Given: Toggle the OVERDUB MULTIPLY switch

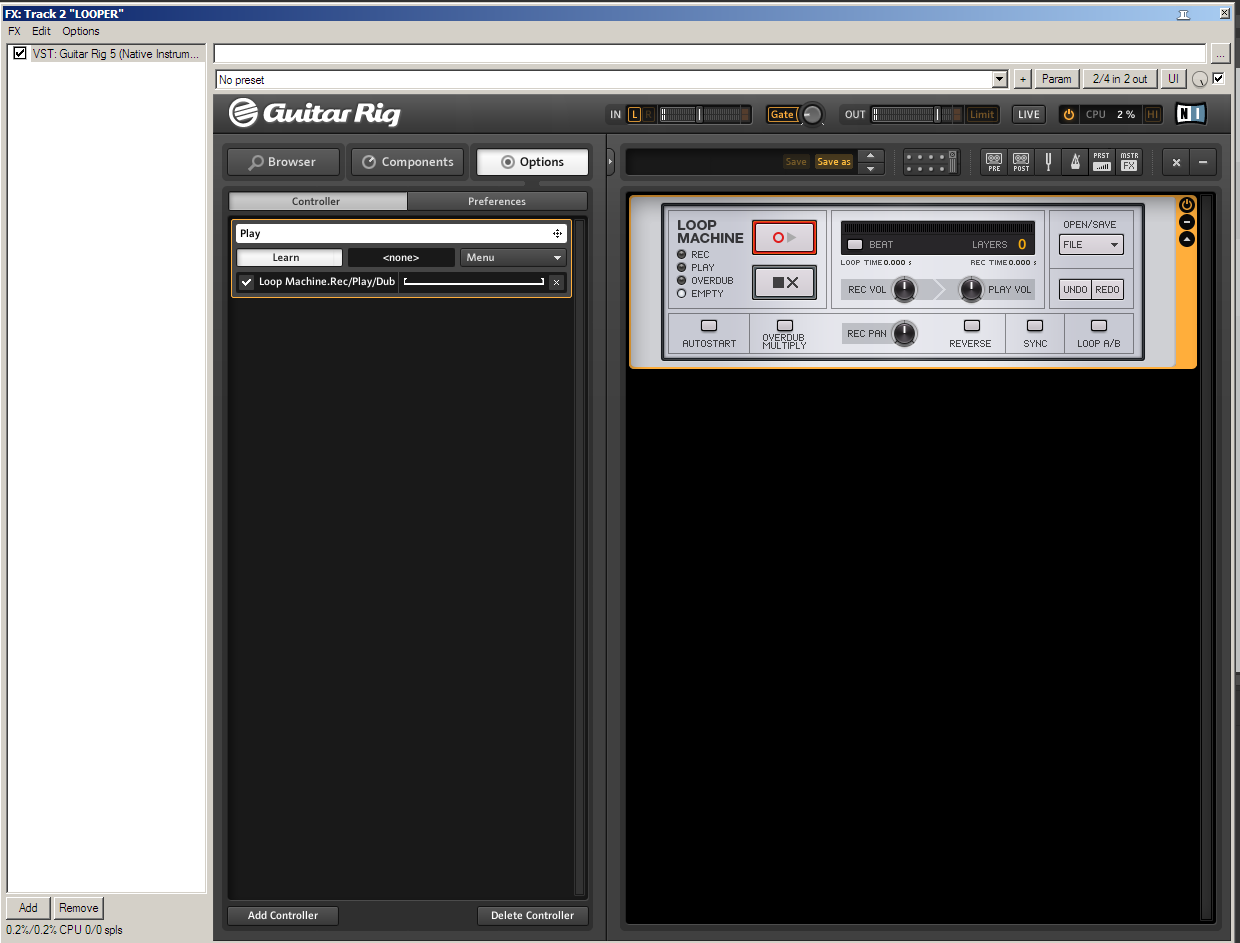Looking at the screenshot, I should click(x=784, y=326).
